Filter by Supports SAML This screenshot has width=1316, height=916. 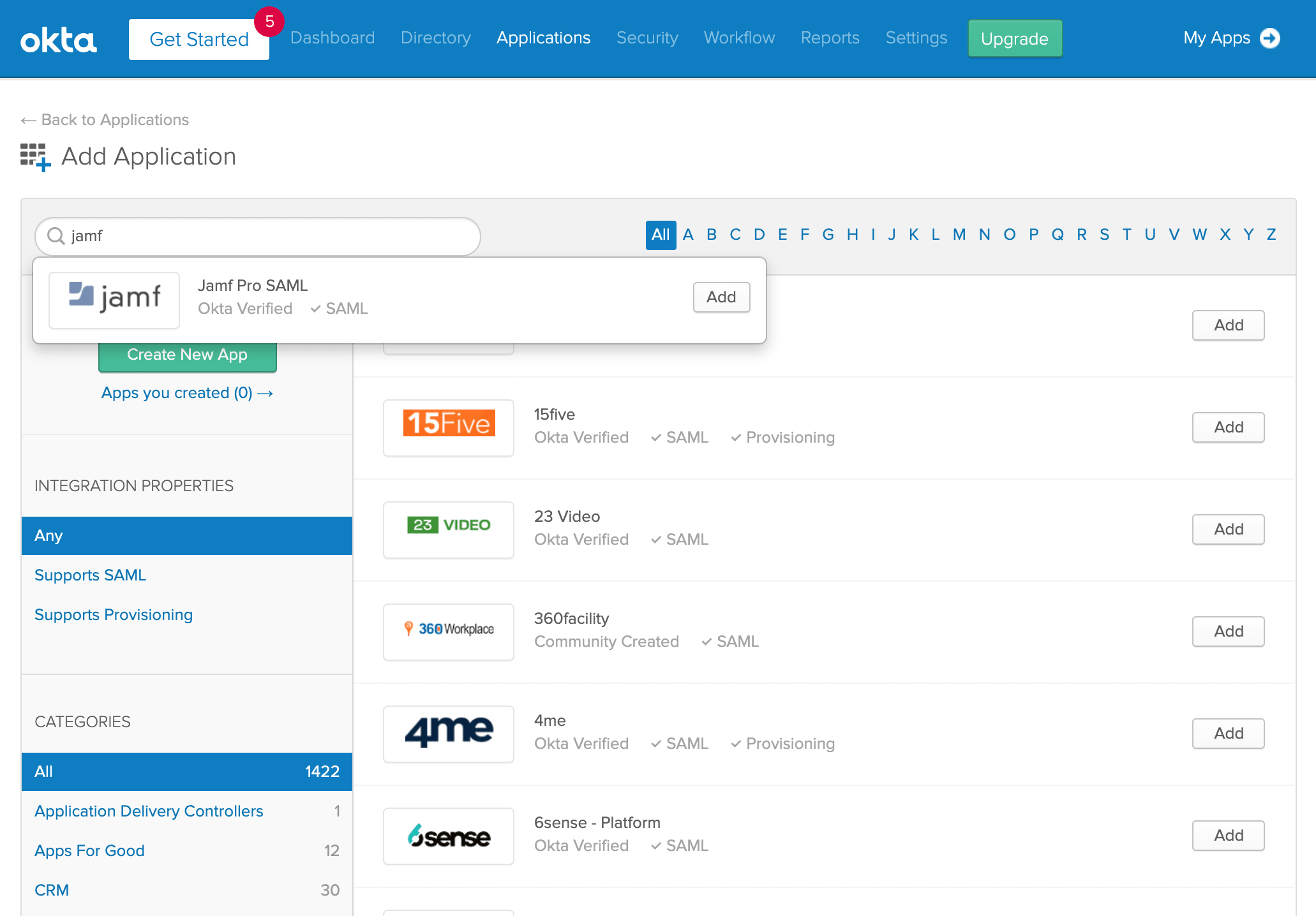point(90,575)
